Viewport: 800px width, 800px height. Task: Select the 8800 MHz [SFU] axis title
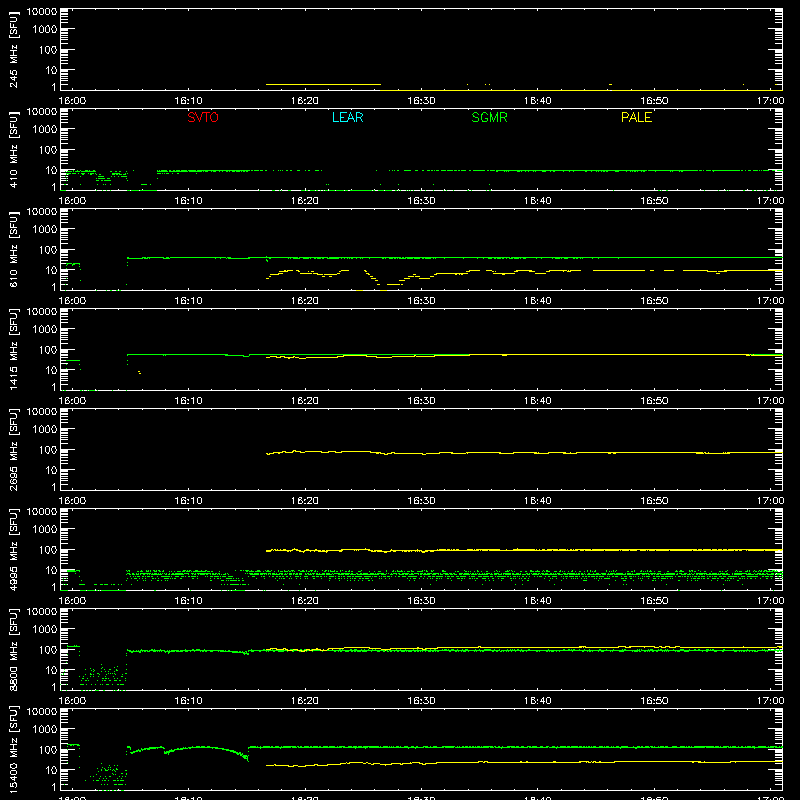[x=13, y=649]
